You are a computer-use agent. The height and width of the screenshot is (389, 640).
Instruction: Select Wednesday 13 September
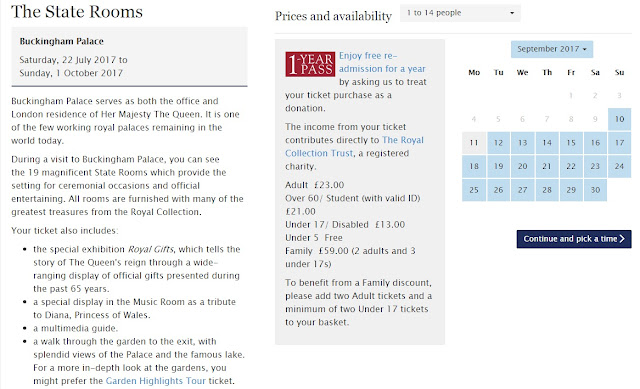pyautogui.click(x=522, y=143)
